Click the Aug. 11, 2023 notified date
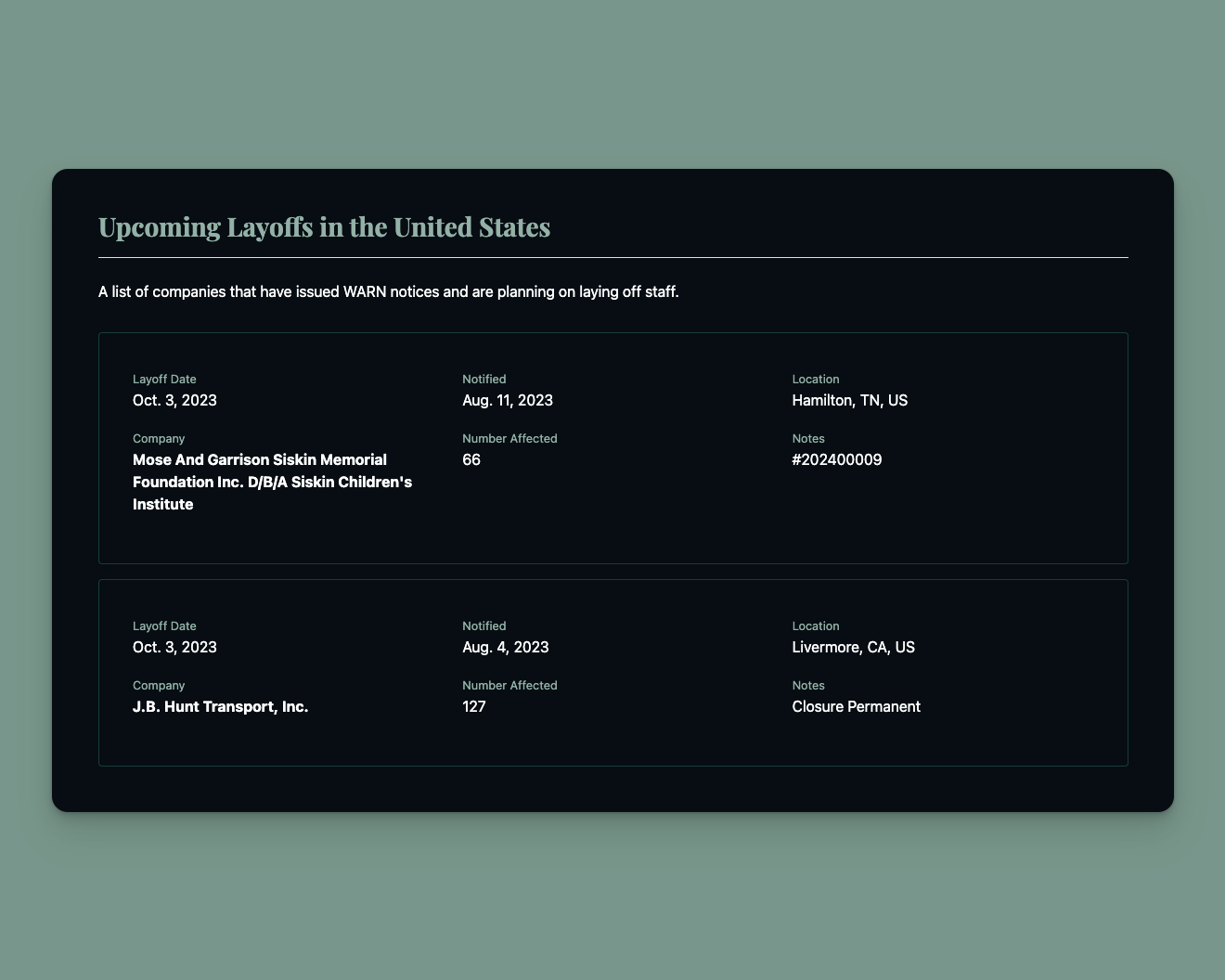This screenshot has width=1225, height=980. (x=508, y=400)
